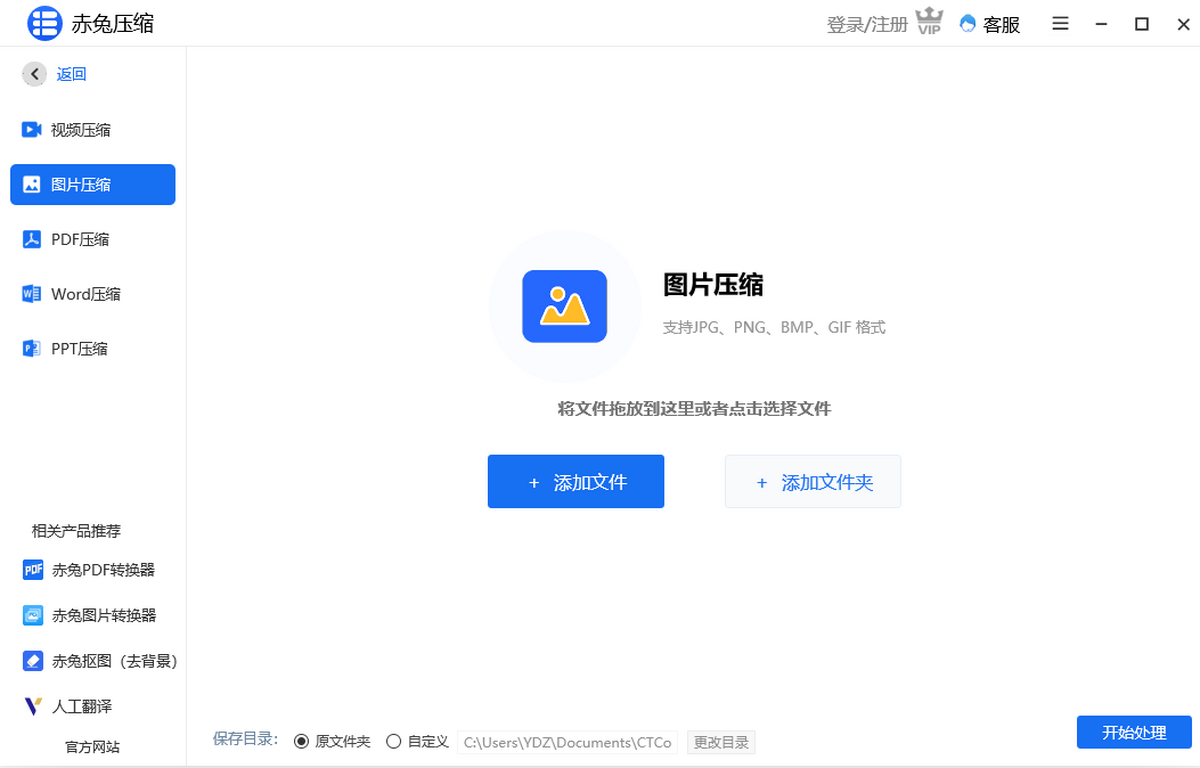
Task: Open 人工翻译 translation service
Action: point(70,706)
